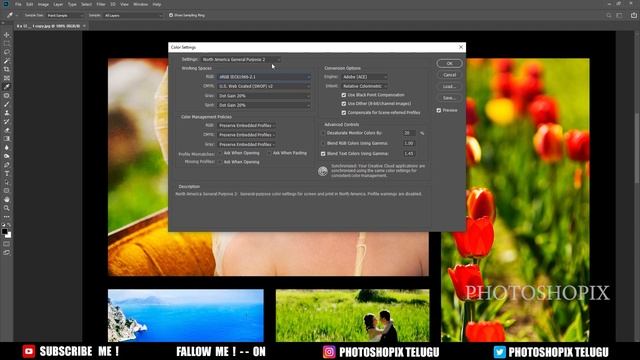Click the Save... button
The width and height of the screenshot is (640, 360).
[449, 98]
